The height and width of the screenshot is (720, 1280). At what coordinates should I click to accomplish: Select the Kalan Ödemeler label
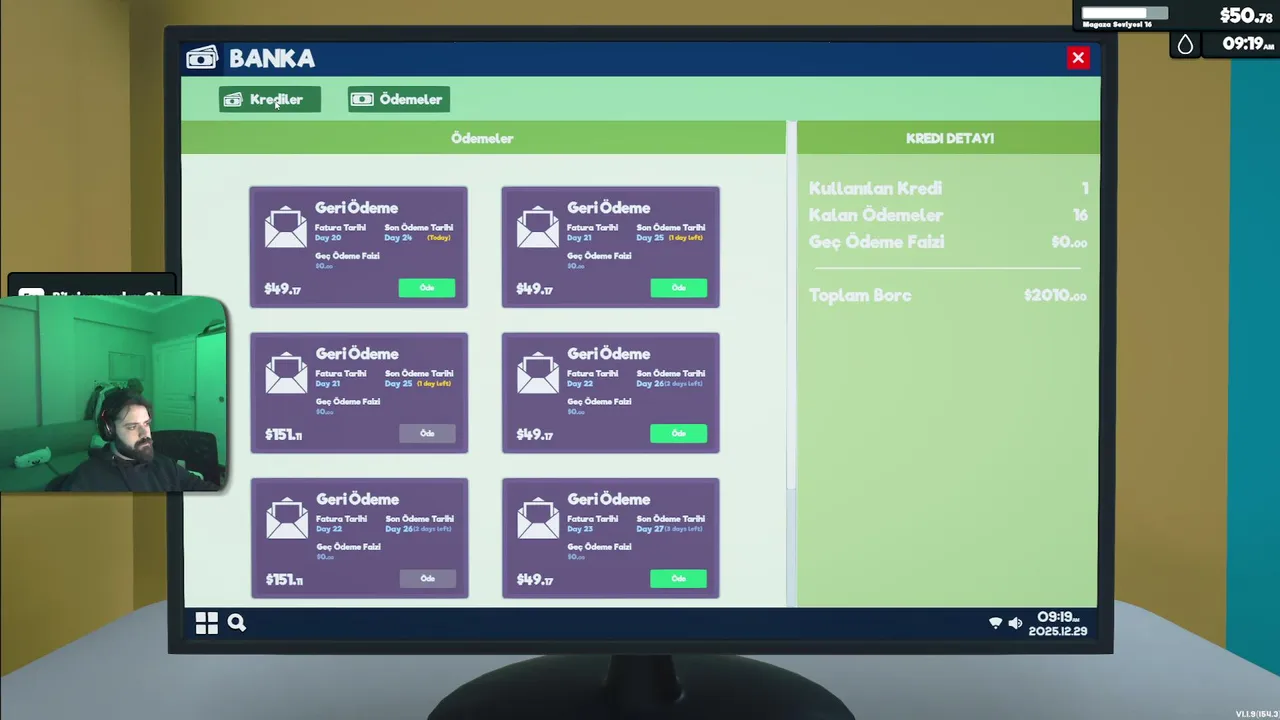(x=876, y=215)
